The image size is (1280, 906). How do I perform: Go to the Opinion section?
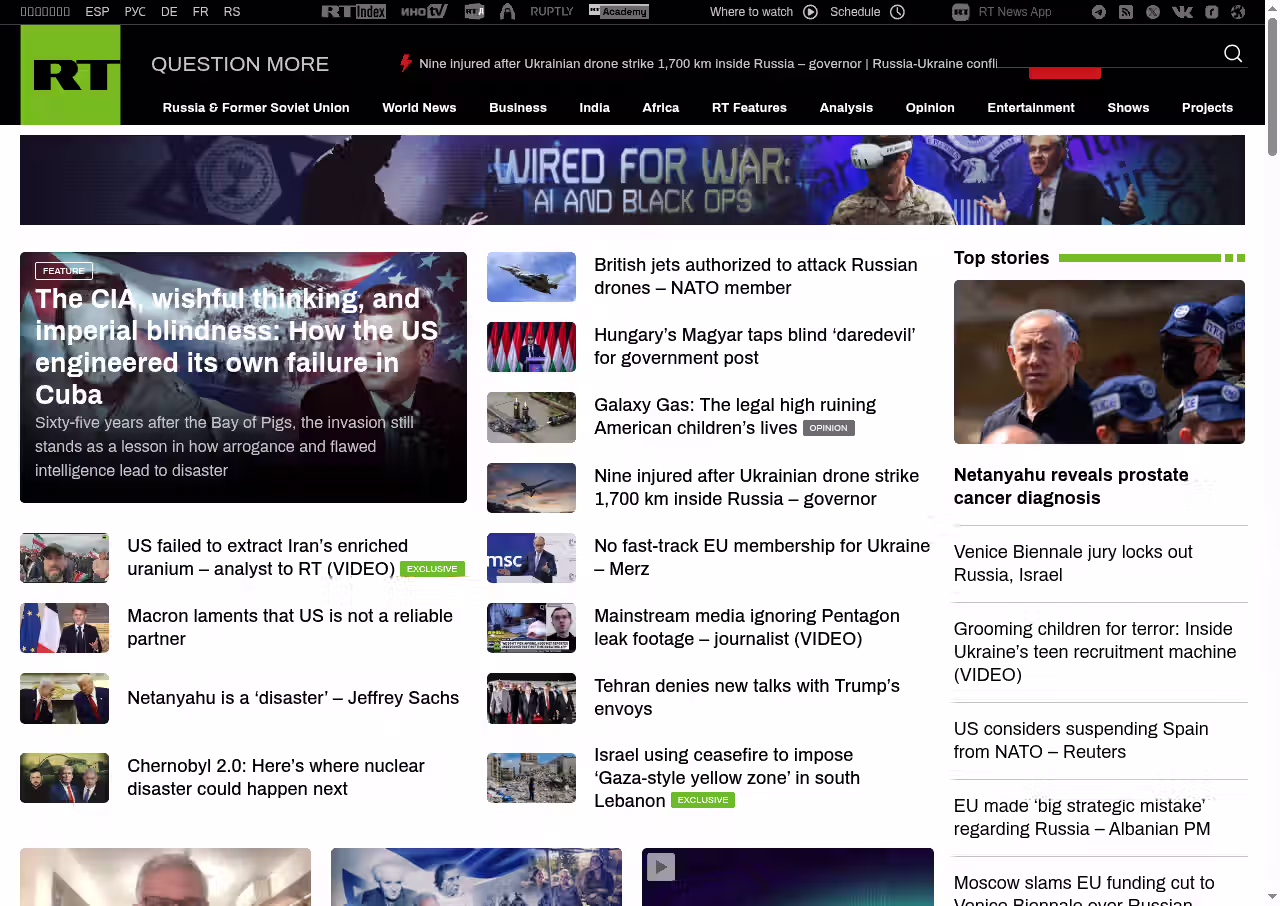[929, 108]
